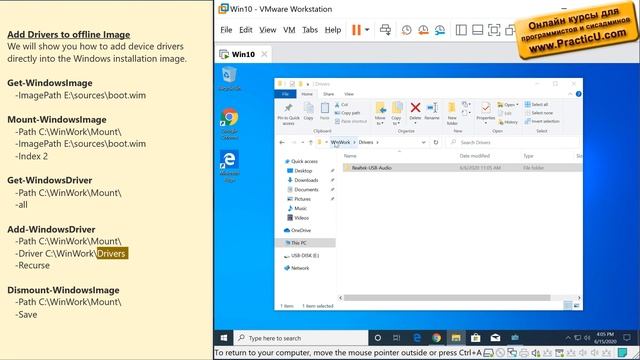Create a New folder from ribbon

tap(452, 114)
